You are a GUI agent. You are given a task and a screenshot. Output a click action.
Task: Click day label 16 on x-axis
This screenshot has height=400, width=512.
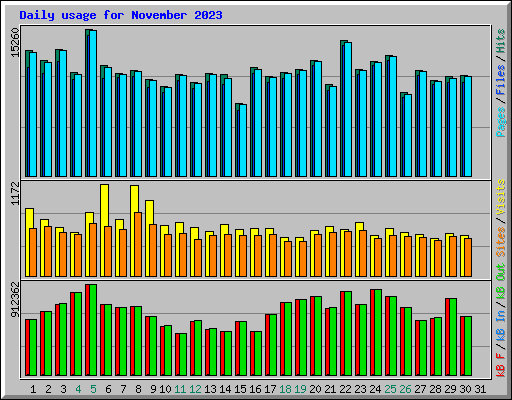coord(255,389)
